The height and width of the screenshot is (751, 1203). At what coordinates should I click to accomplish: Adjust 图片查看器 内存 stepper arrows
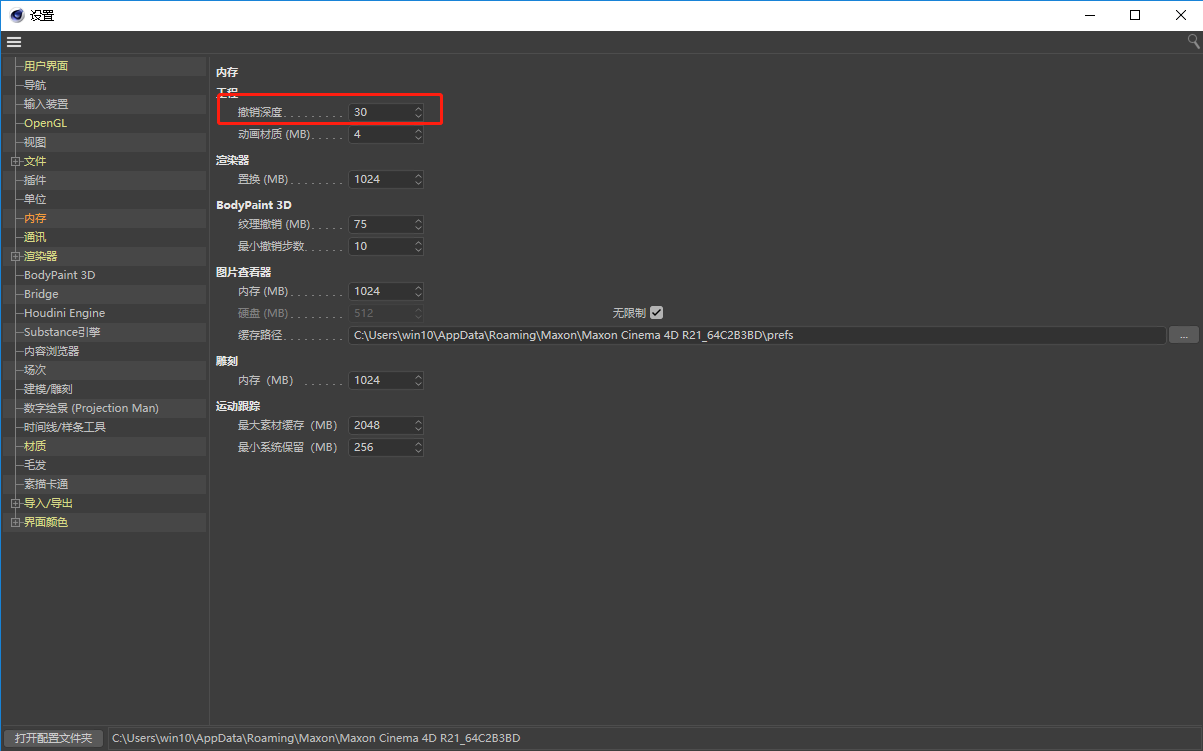point(418,291)
